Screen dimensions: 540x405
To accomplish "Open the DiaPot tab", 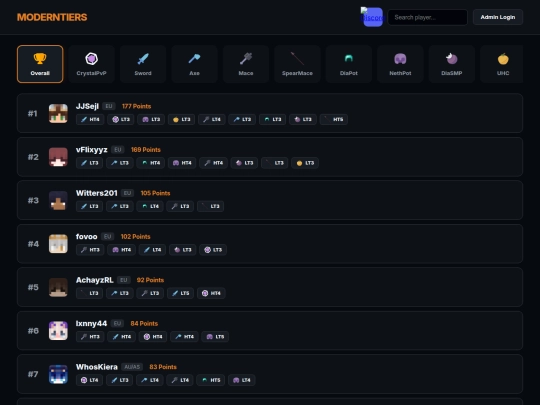I will tap(349, 64).
